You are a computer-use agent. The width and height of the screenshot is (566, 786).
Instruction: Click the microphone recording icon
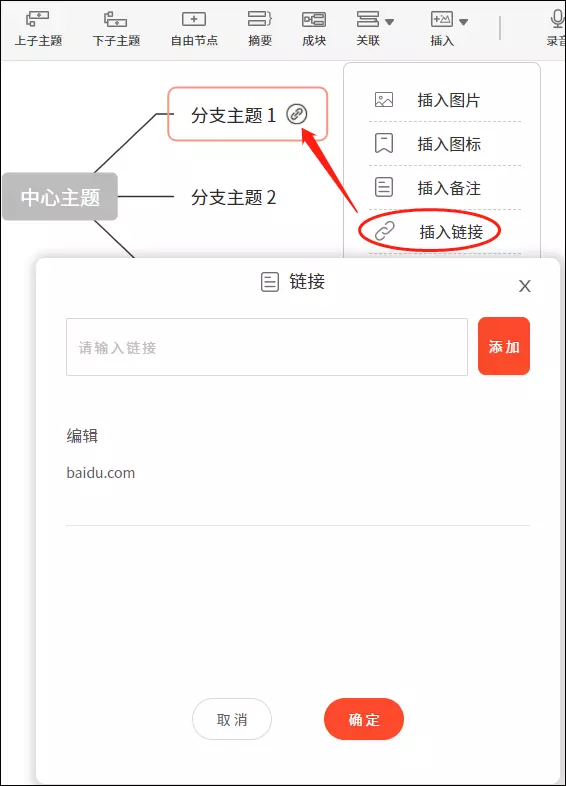557,19
